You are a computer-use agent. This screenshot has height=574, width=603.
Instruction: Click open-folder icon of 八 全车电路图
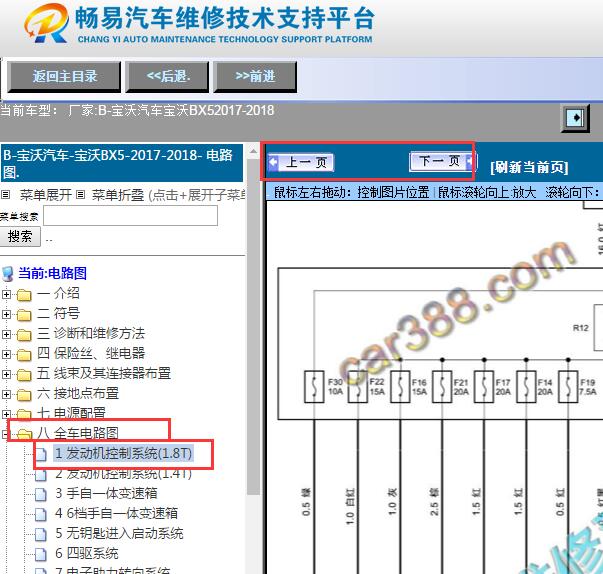(x=24, y=434)
